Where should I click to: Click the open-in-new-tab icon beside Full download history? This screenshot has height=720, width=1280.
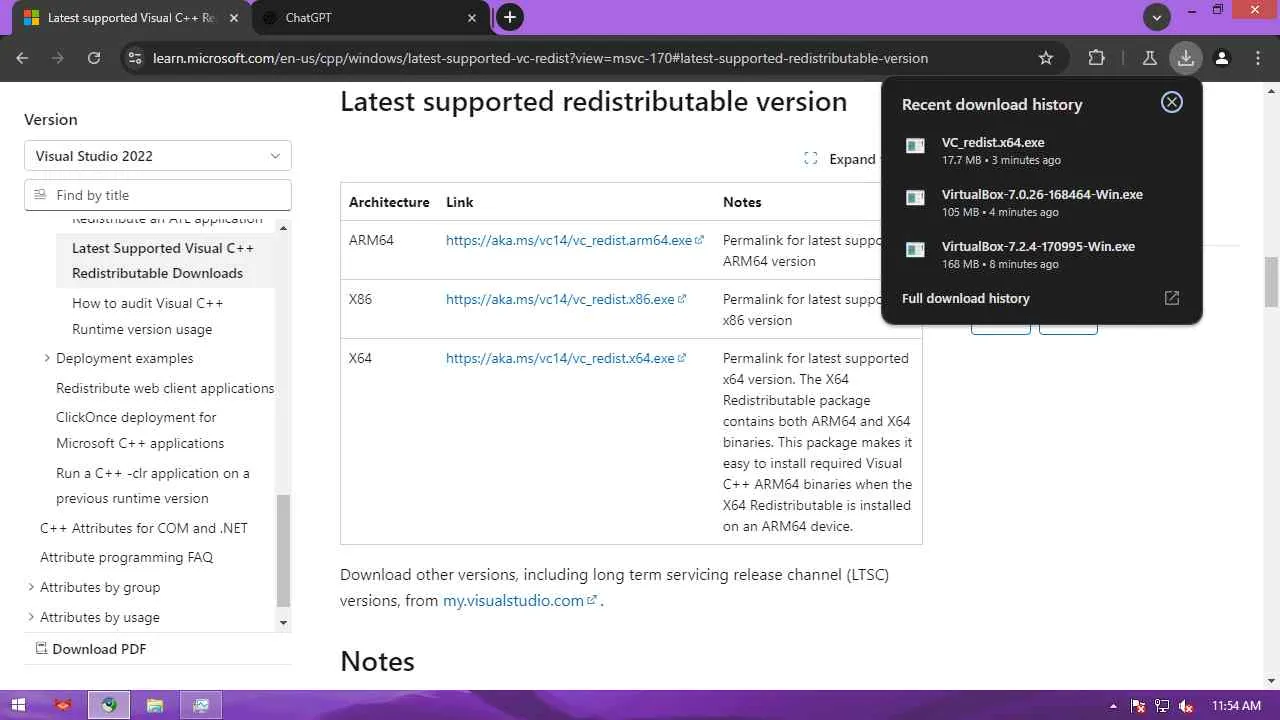tap(1172, 298)
